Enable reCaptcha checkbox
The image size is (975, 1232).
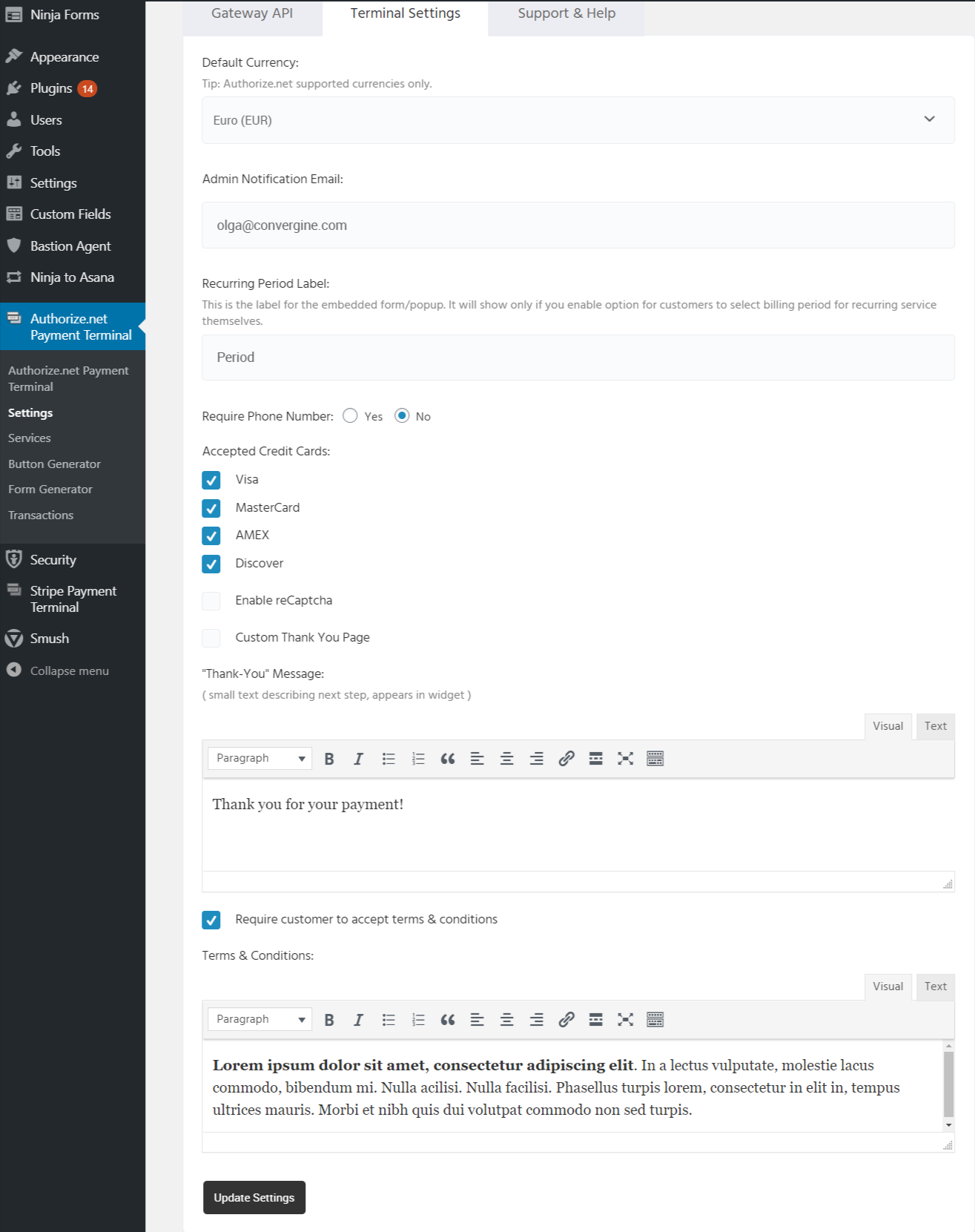point(211,601)
